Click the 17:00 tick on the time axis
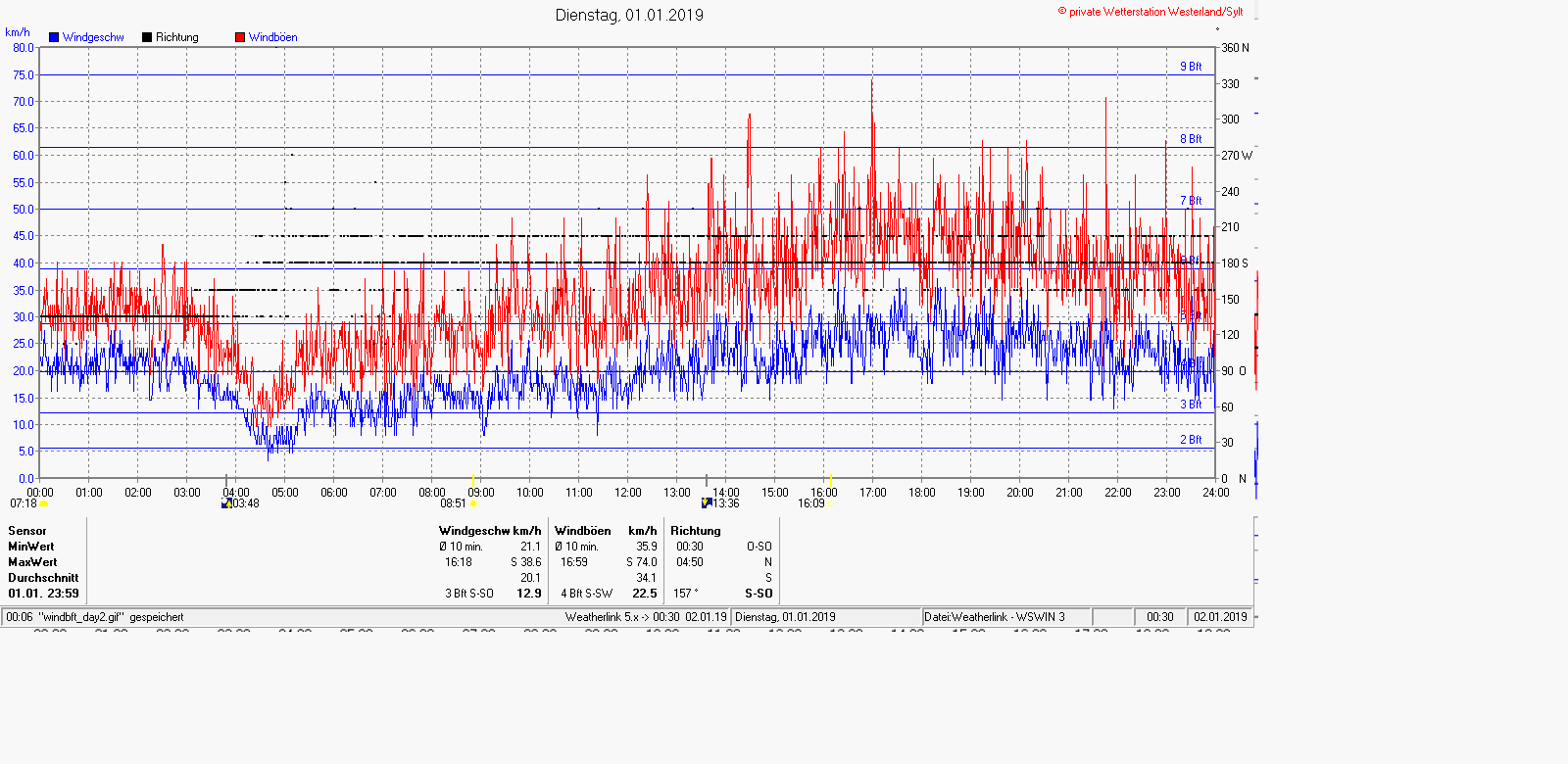 point(873,493)
